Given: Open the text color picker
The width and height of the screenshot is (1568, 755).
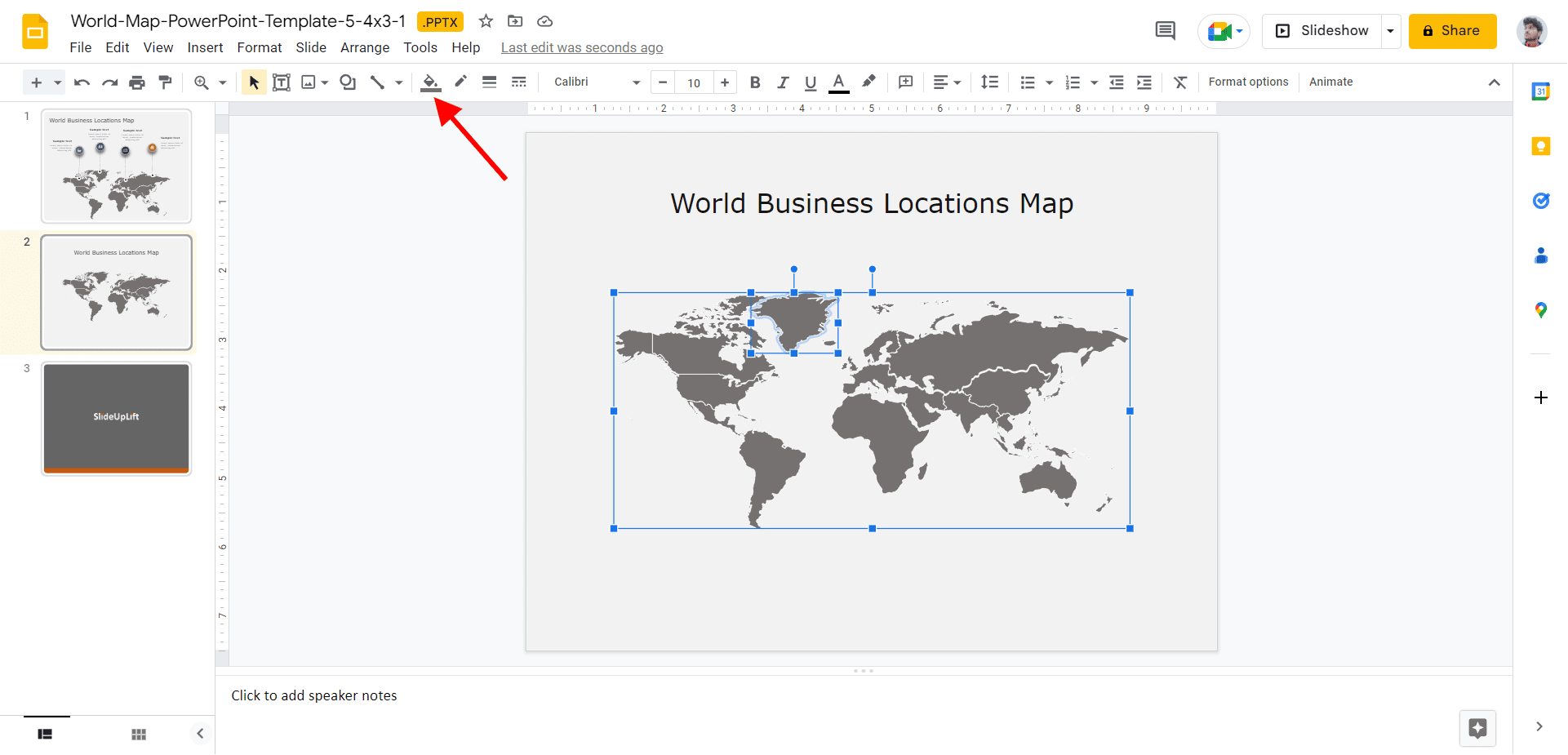Looking at the screenshot, I should [838, 82].
